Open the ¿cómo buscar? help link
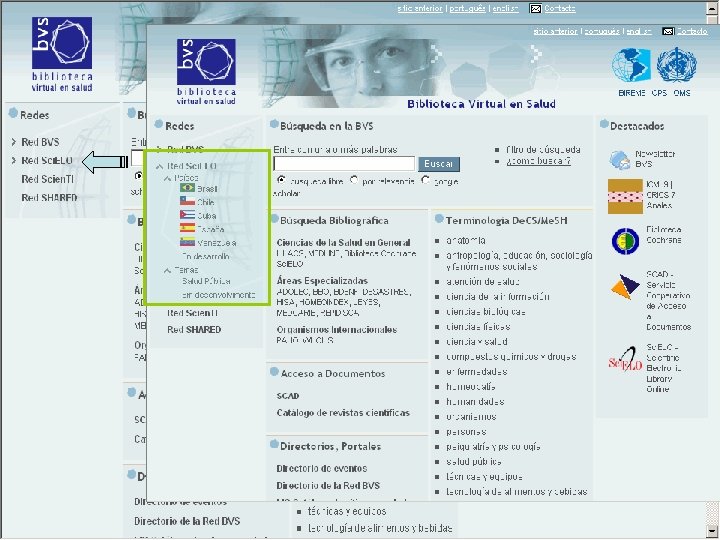Image resolution: width=720 pixels, height=540 pixels. 538,161
